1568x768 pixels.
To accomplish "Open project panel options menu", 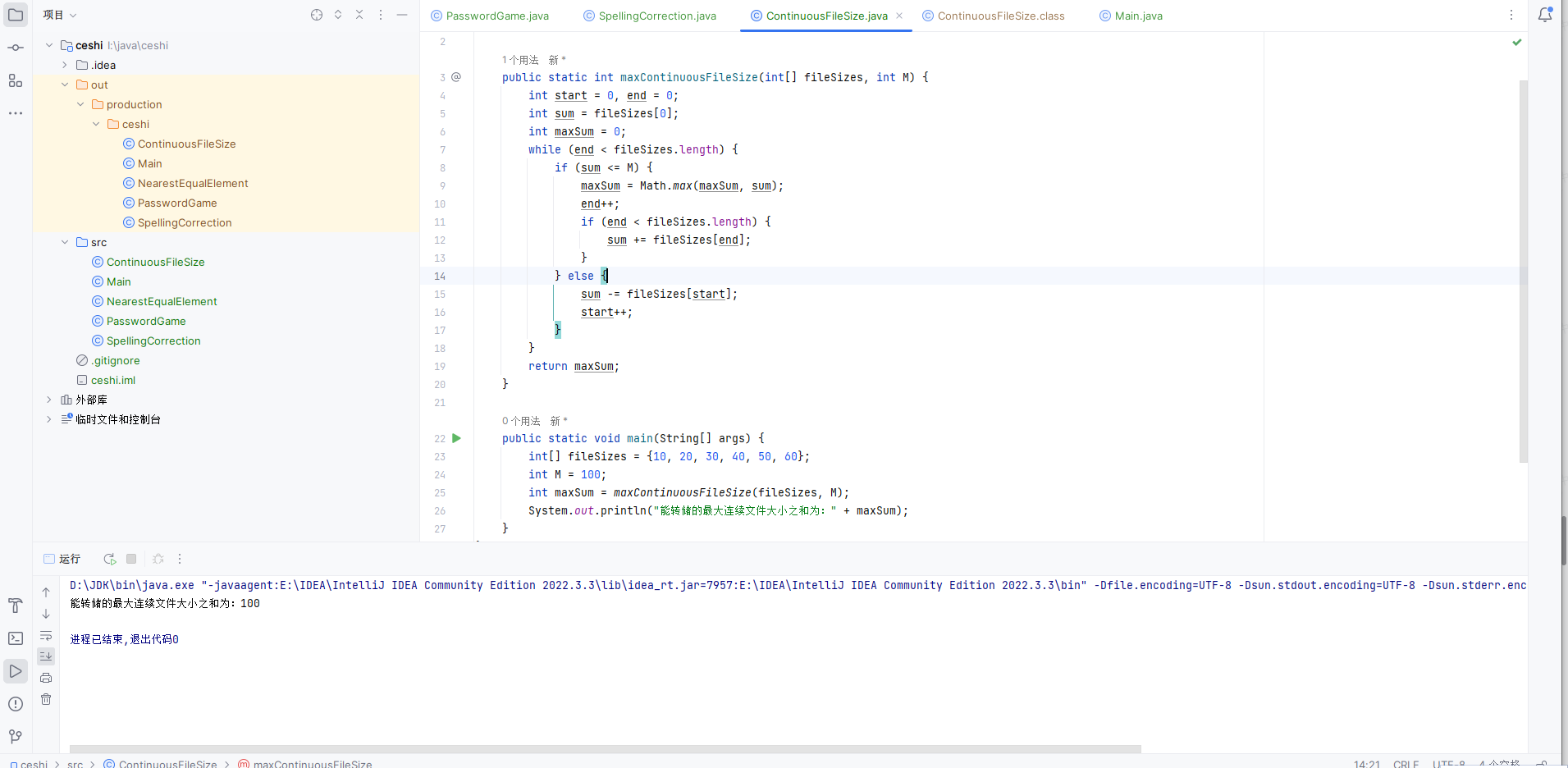I will tap(381, 15).
